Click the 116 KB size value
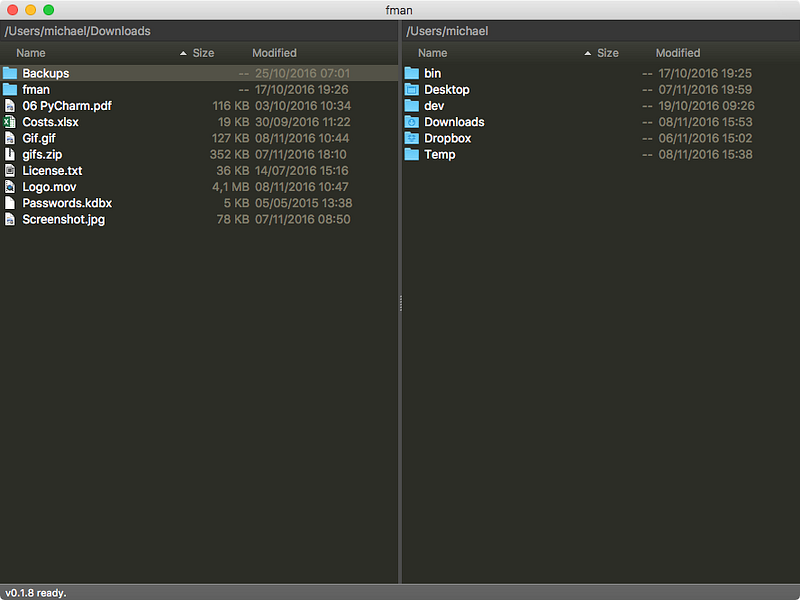The width and height of the screenshot is (800, 600). (231, 106)
